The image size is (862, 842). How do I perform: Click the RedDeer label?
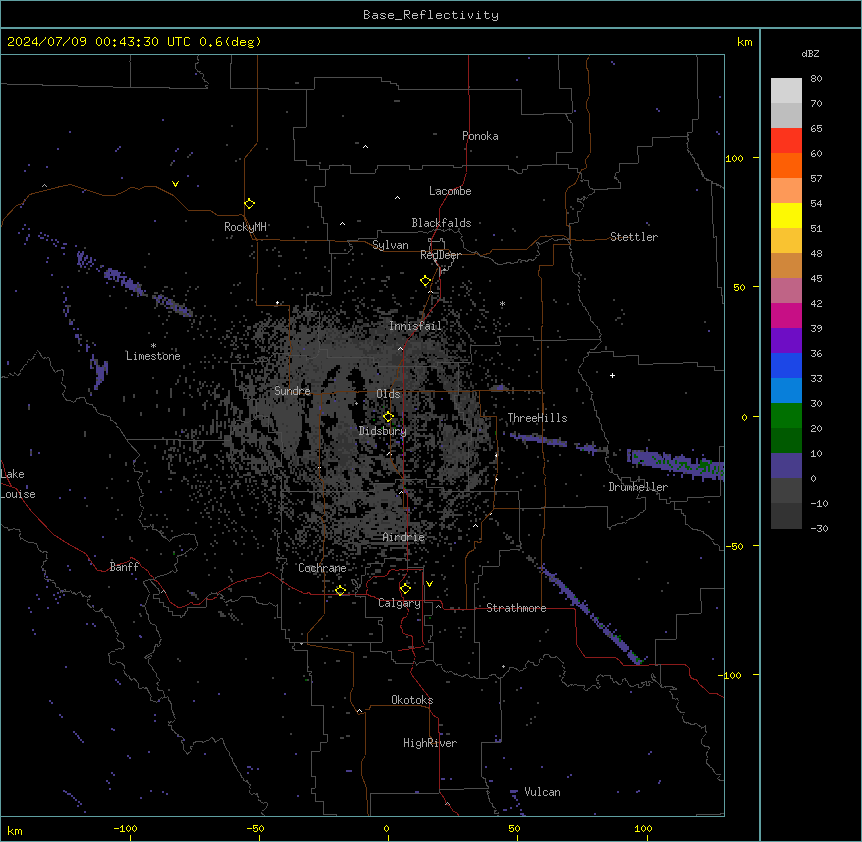(x=440, y=255)
